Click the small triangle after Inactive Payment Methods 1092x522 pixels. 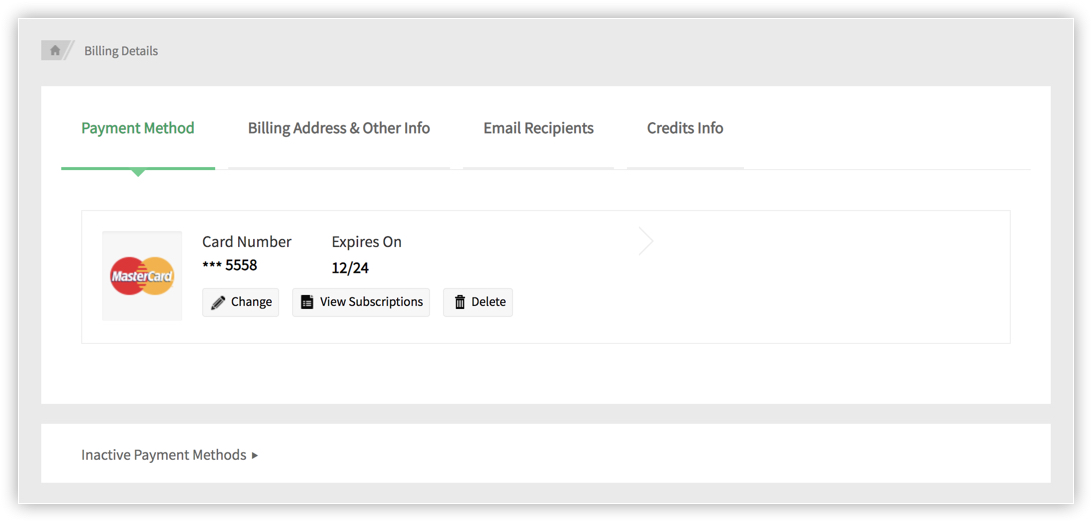point(255,456)
